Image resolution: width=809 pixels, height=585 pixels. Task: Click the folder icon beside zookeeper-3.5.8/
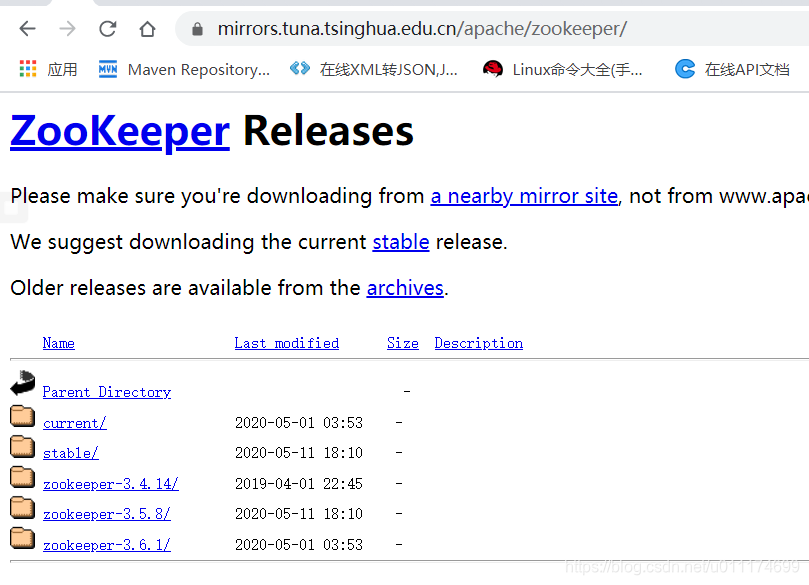(x=23, y=508)
